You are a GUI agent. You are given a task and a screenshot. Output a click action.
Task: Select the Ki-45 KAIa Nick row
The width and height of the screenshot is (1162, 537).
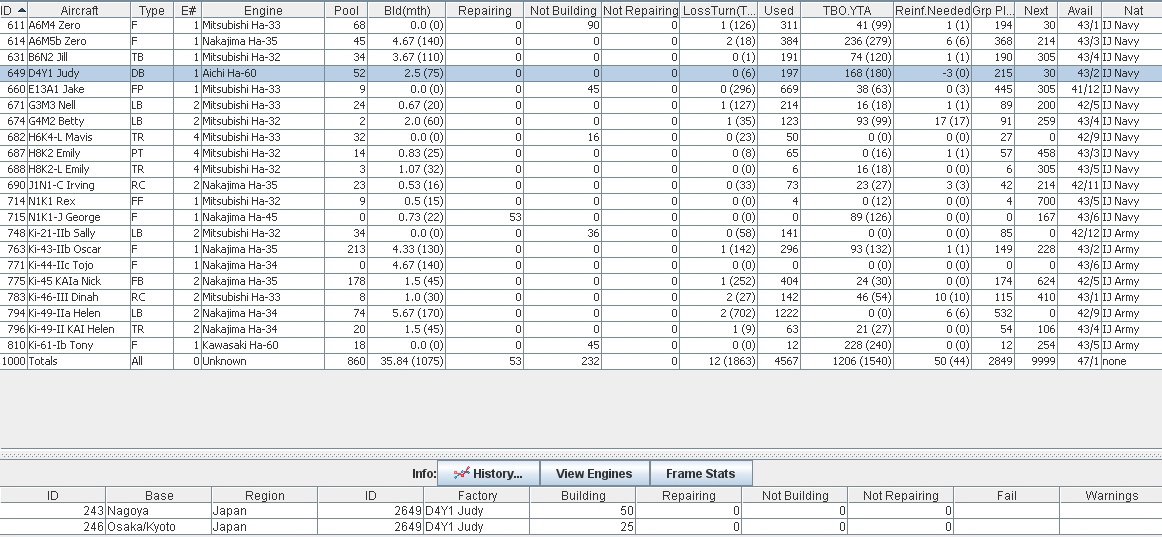(581, 281)
